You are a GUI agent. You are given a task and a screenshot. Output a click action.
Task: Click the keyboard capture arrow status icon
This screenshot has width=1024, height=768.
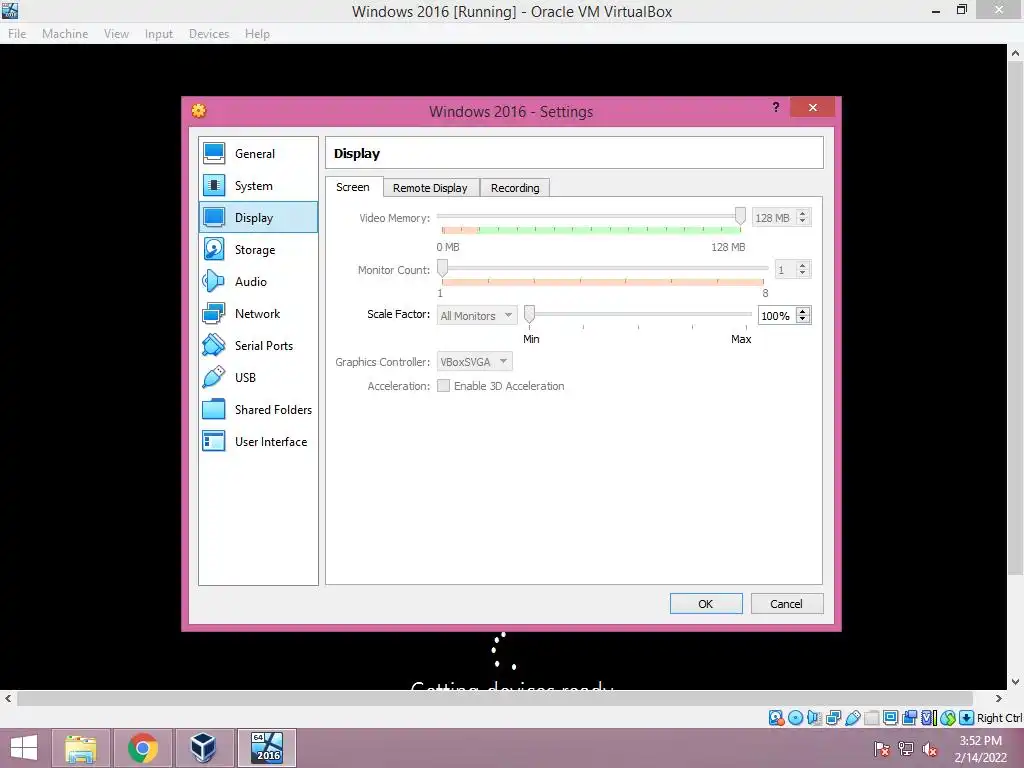tap(967, 718)
